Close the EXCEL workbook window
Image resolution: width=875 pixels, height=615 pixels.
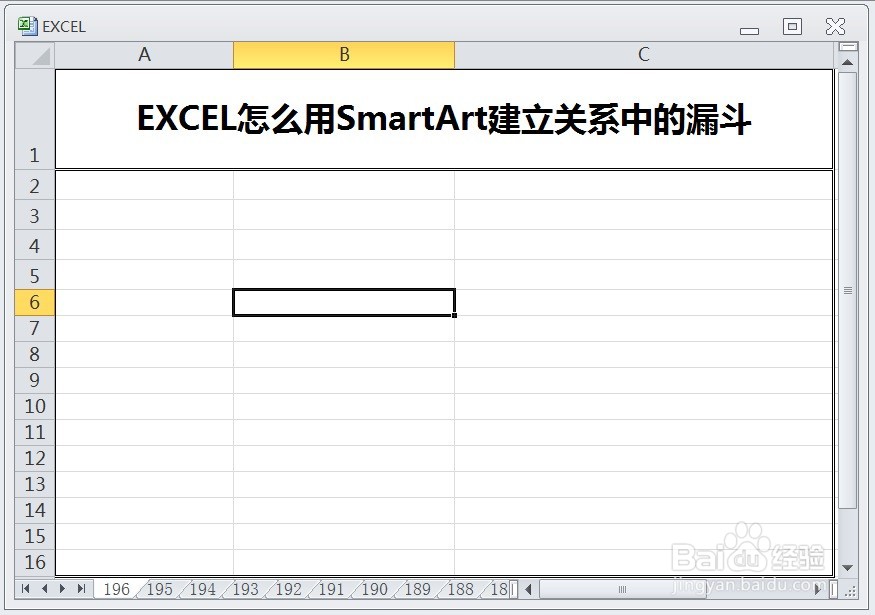pos(835,26)
